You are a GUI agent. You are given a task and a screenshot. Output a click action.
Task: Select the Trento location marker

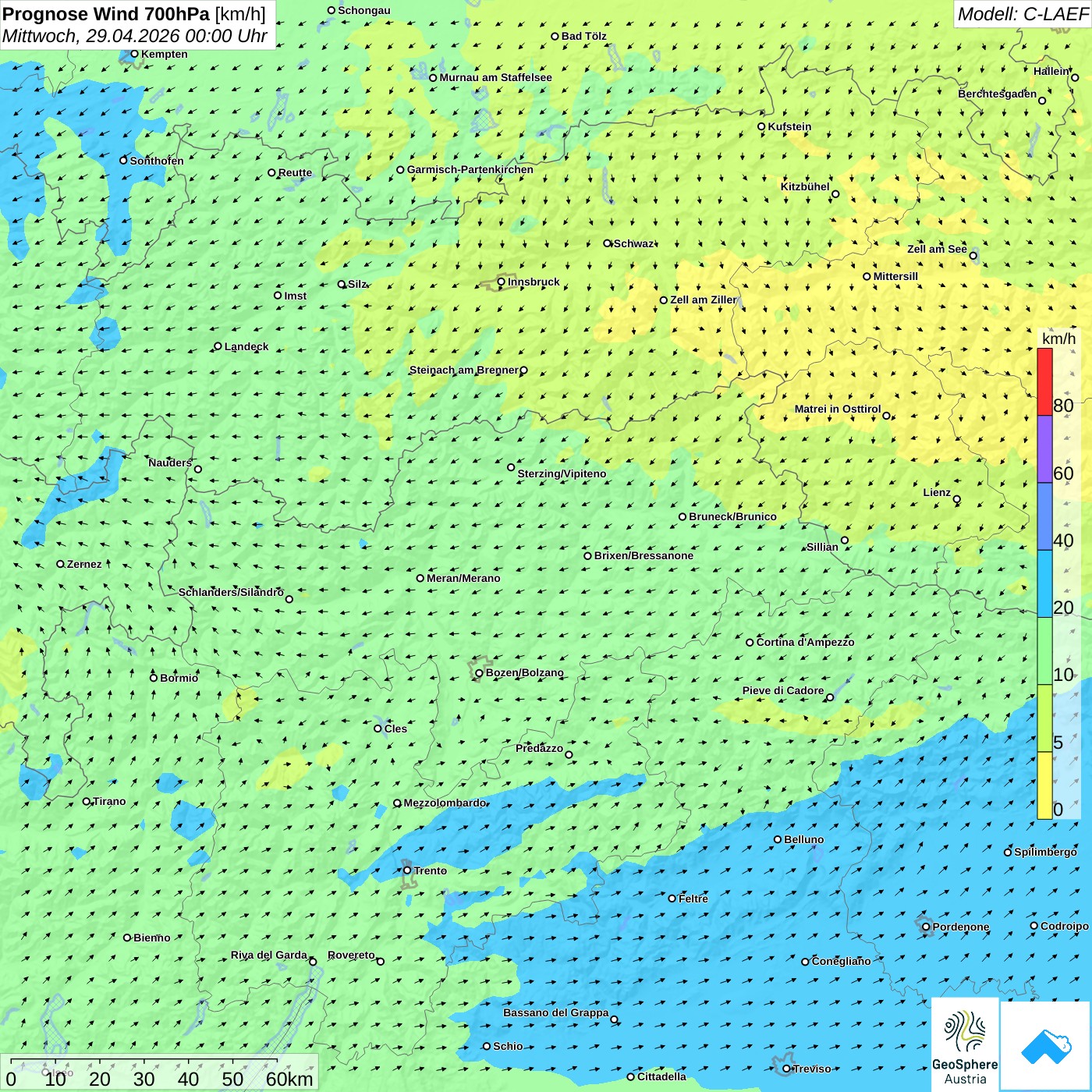tap(407, 870)
